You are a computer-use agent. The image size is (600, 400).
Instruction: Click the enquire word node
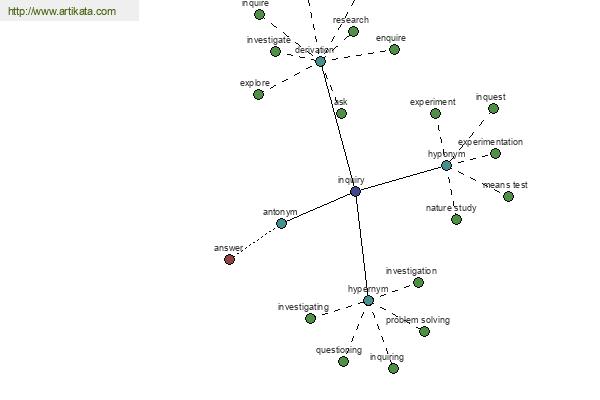(x=394, y=49)
